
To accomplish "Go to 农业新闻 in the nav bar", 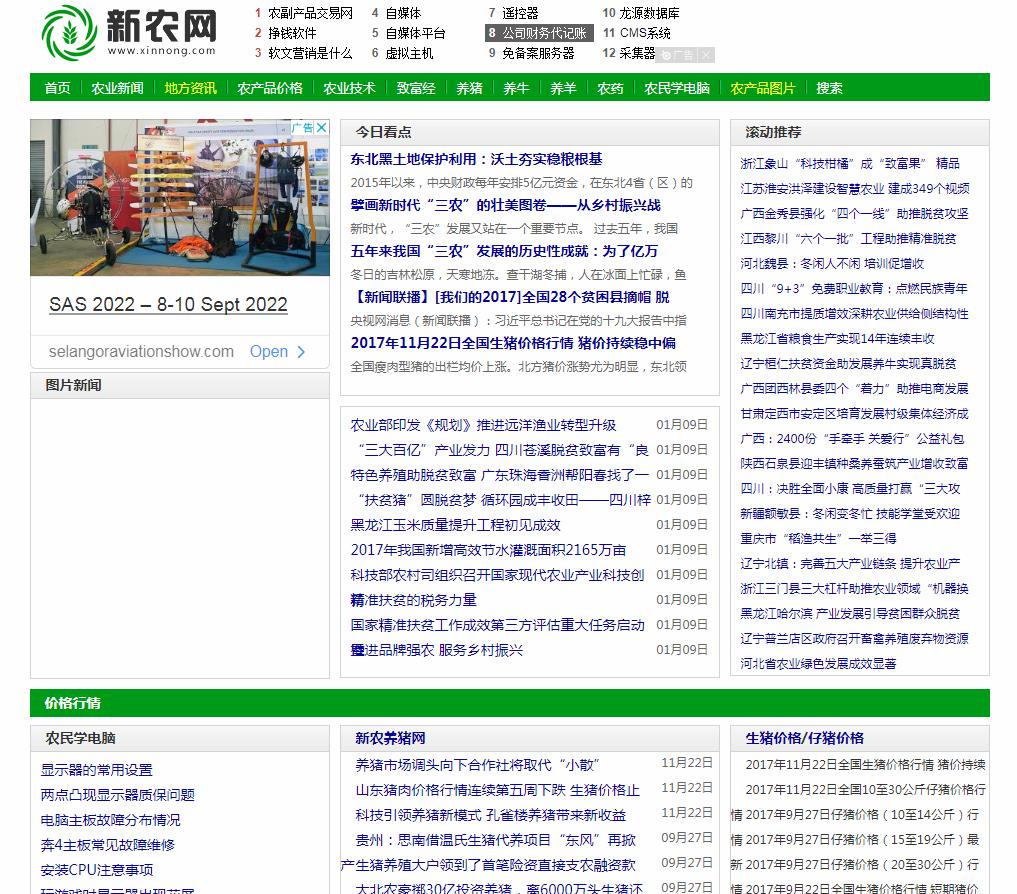I will tap(117, 88).
